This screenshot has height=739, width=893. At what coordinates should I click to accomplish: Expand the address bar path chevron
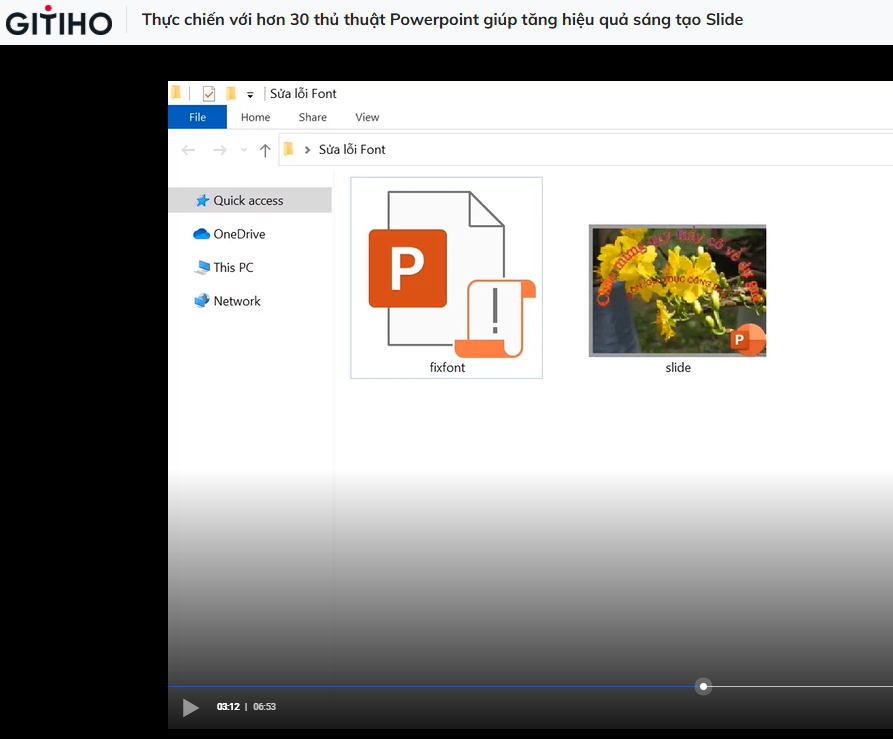(308, 150)
